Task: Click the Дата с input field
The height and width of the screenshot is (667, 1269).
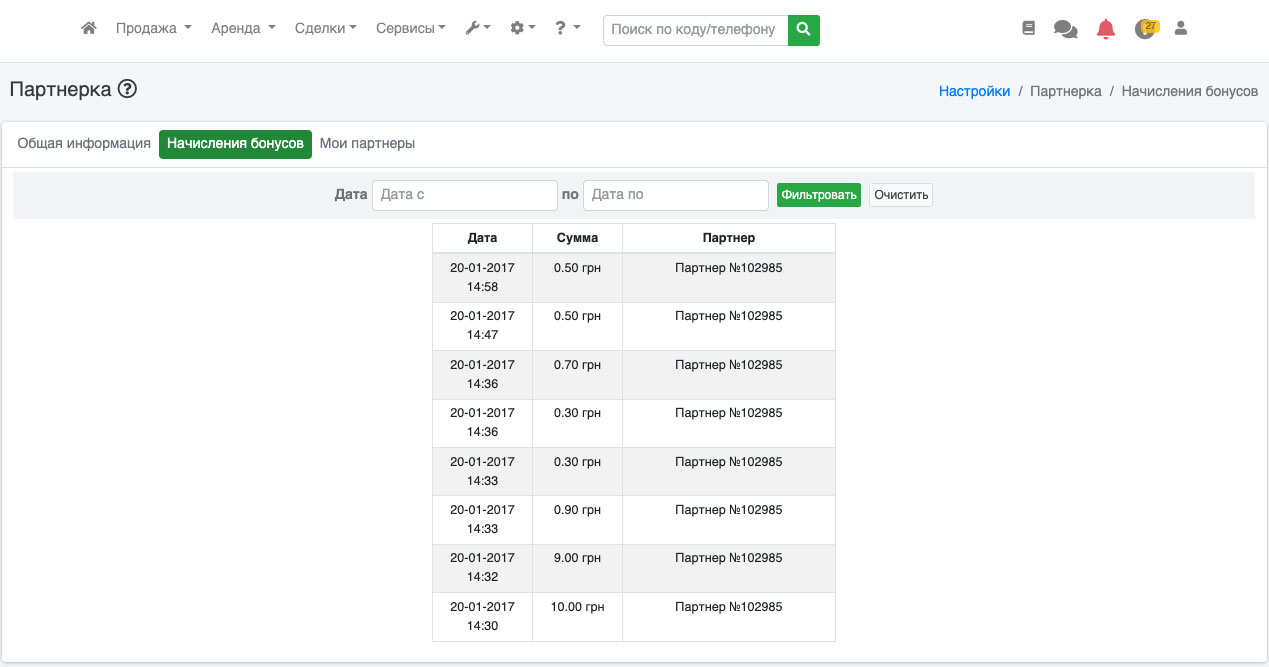Action: (464, 195)
